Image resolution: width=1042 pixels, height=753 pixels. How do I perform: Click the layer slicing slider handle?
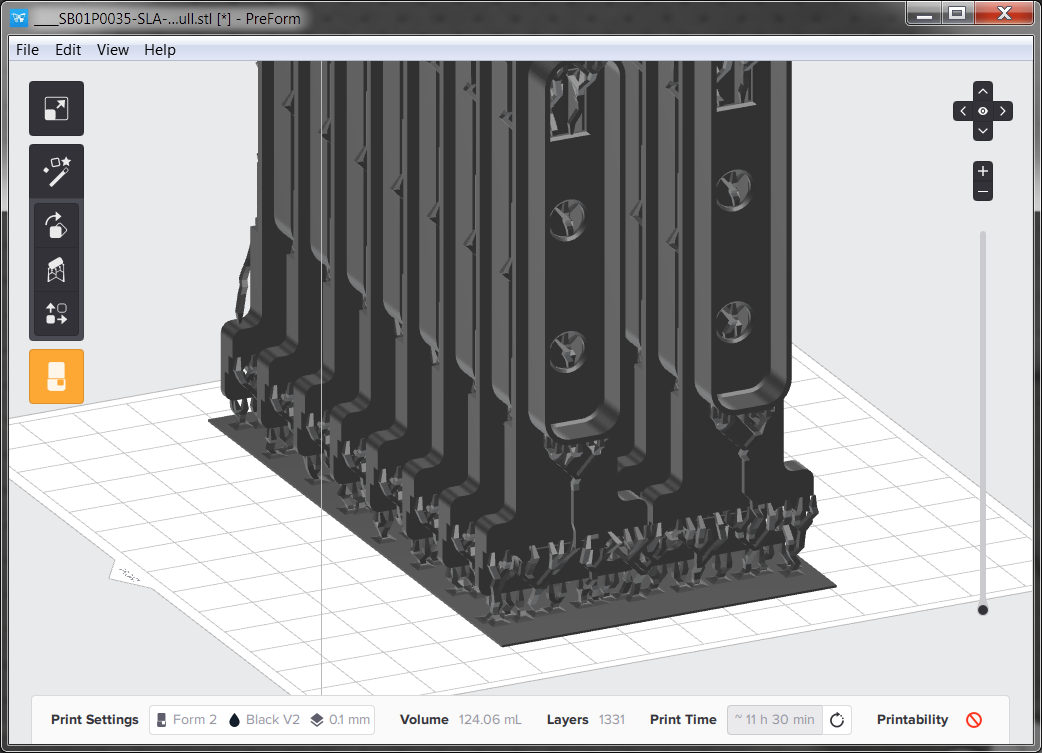click(983, 609)
